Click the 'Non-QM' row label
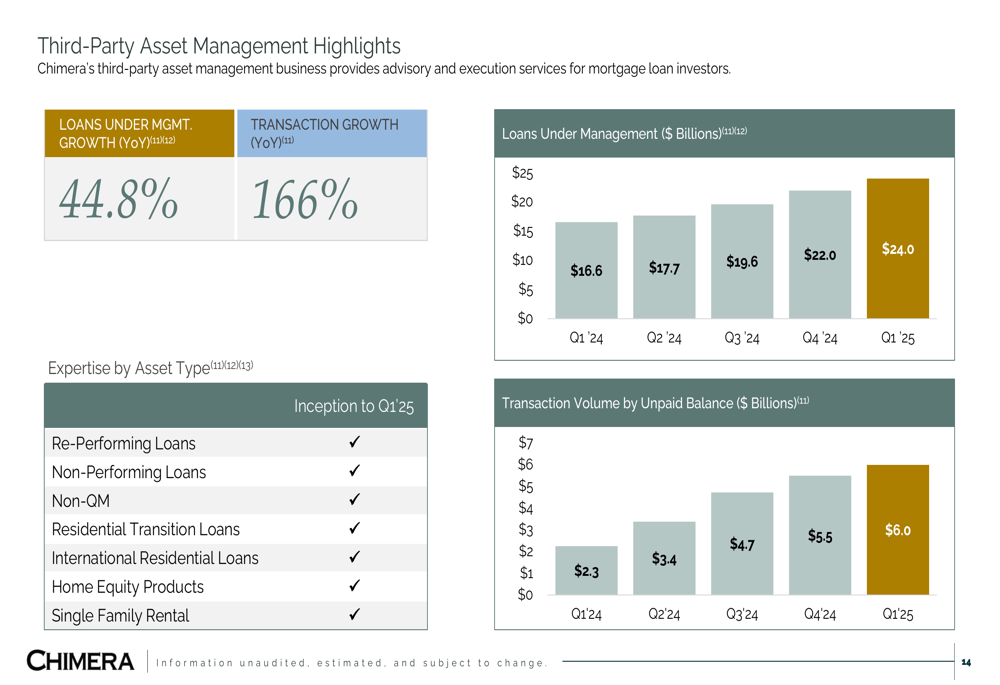The width and height of the screenshot is (1000, 685). coord(80,501)
